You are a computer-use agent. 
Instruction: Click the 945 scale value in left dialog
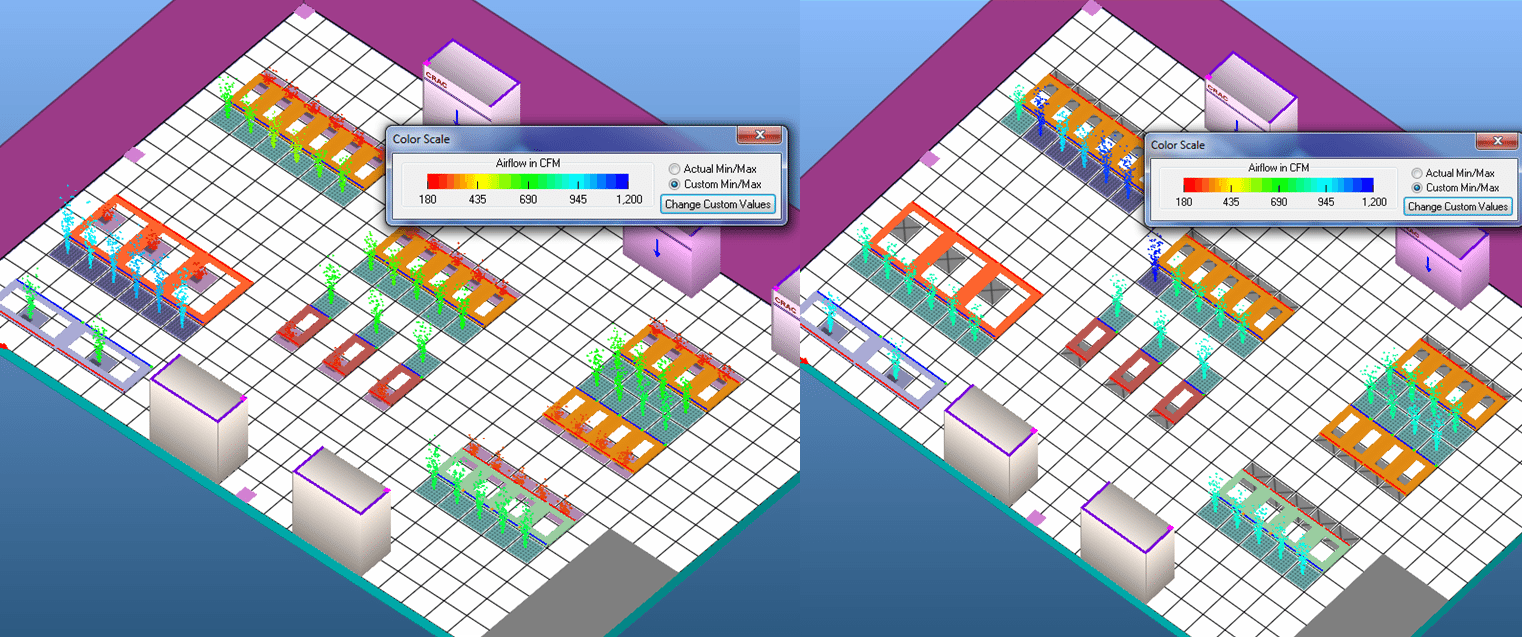point(579,200)
